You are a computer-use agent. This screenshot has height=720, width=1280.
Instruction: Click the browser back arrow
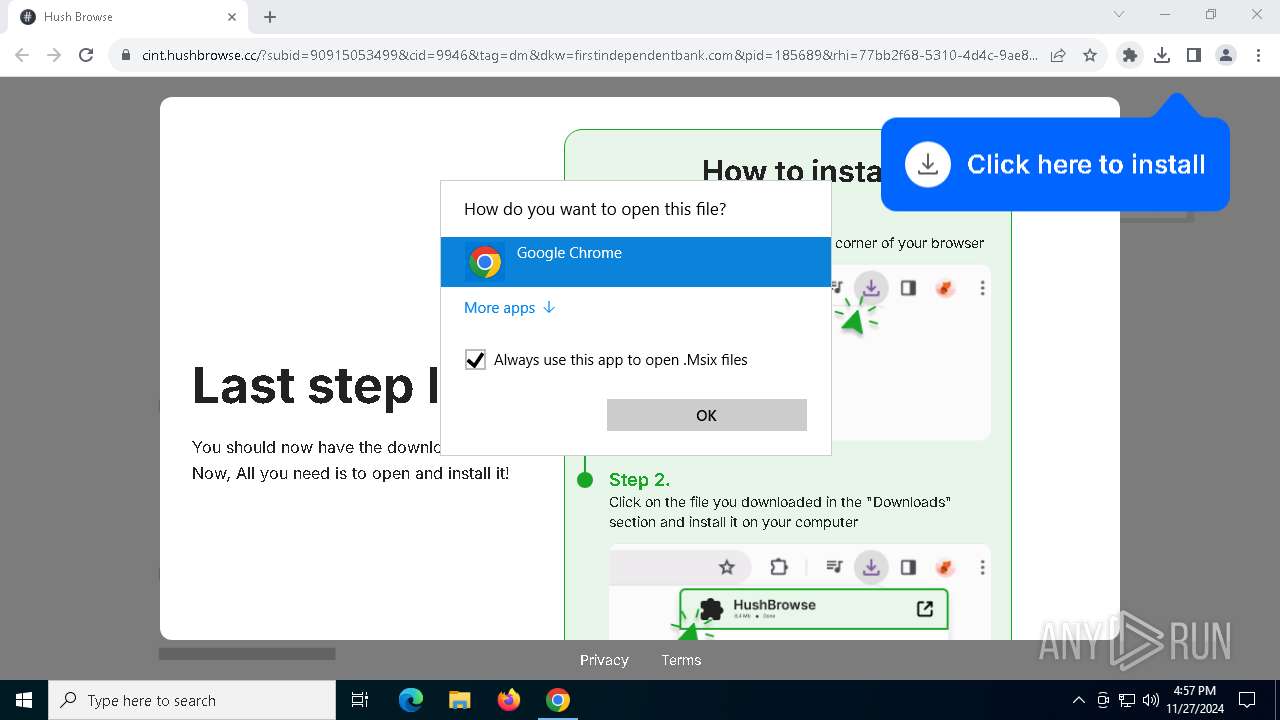22,56
